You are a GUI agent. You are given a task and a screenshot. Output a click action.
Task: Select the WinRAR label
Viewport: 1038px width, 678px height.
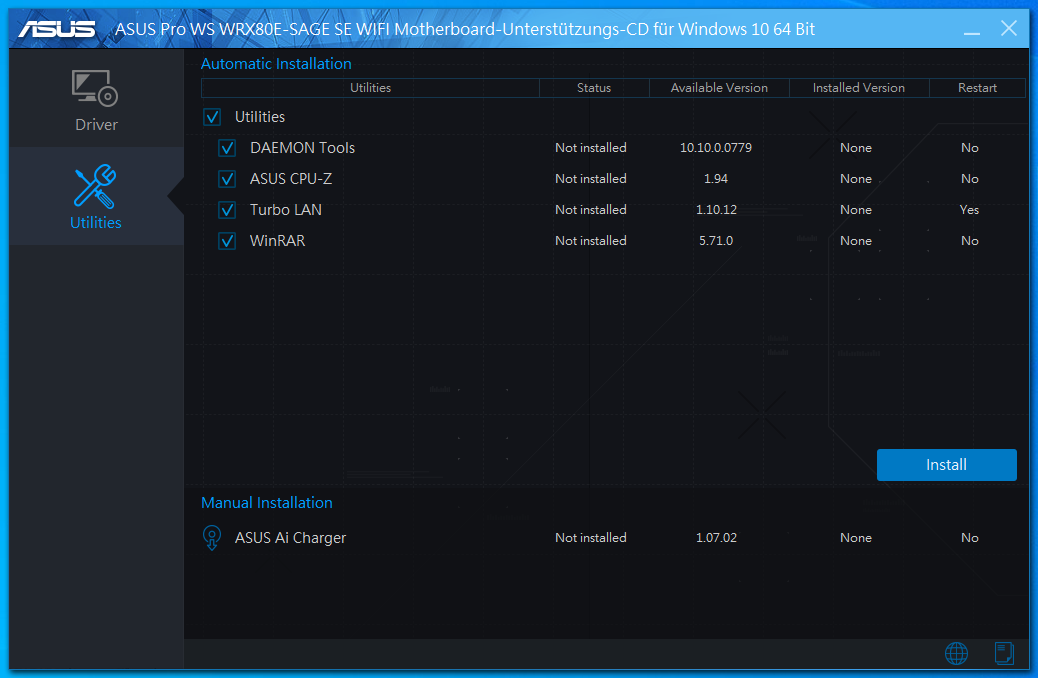tap(277, 241)
